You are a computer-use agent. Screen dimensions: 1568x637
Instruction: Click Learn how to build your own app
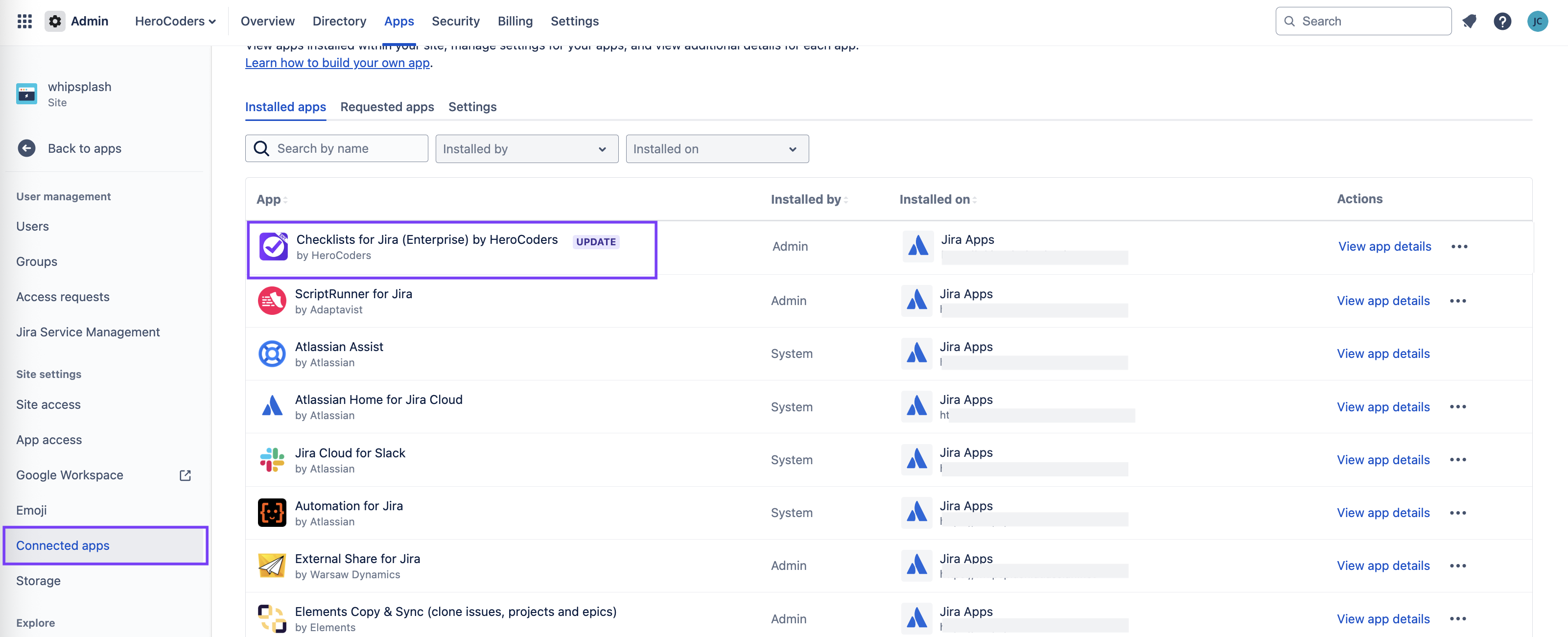(x=337, y=63)
